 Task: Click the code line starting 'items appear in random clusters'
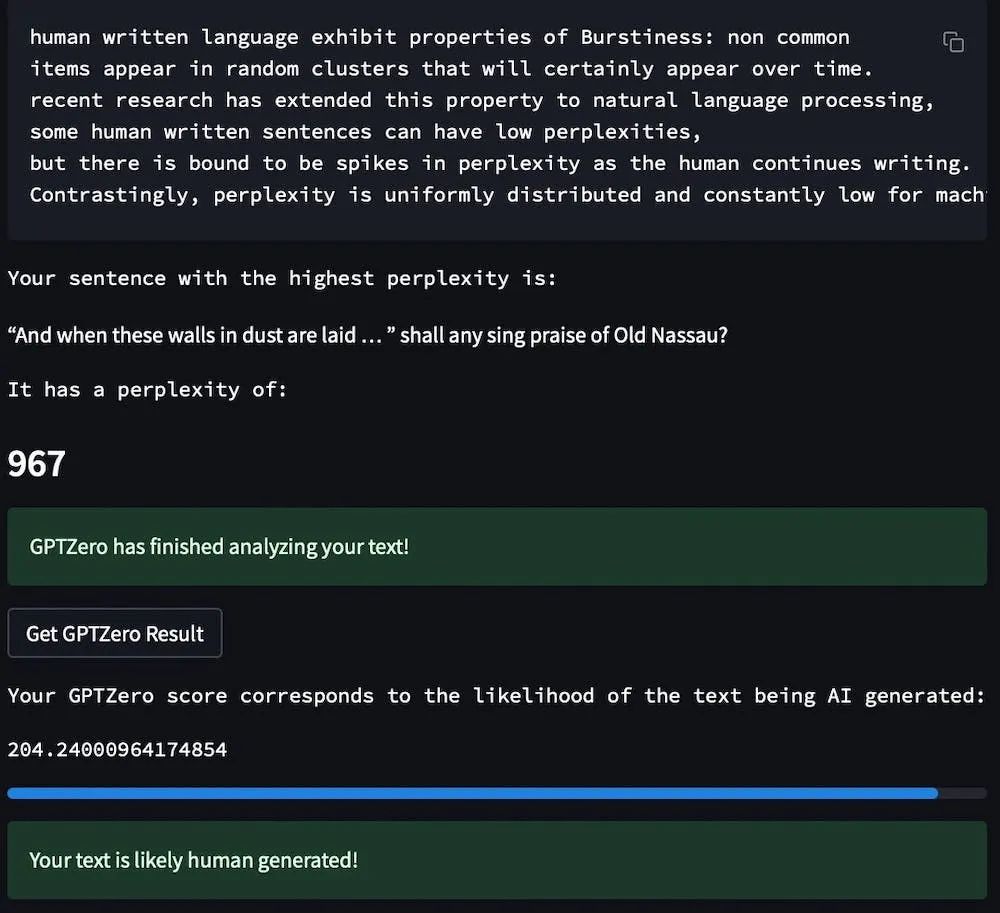click(451, 69)
